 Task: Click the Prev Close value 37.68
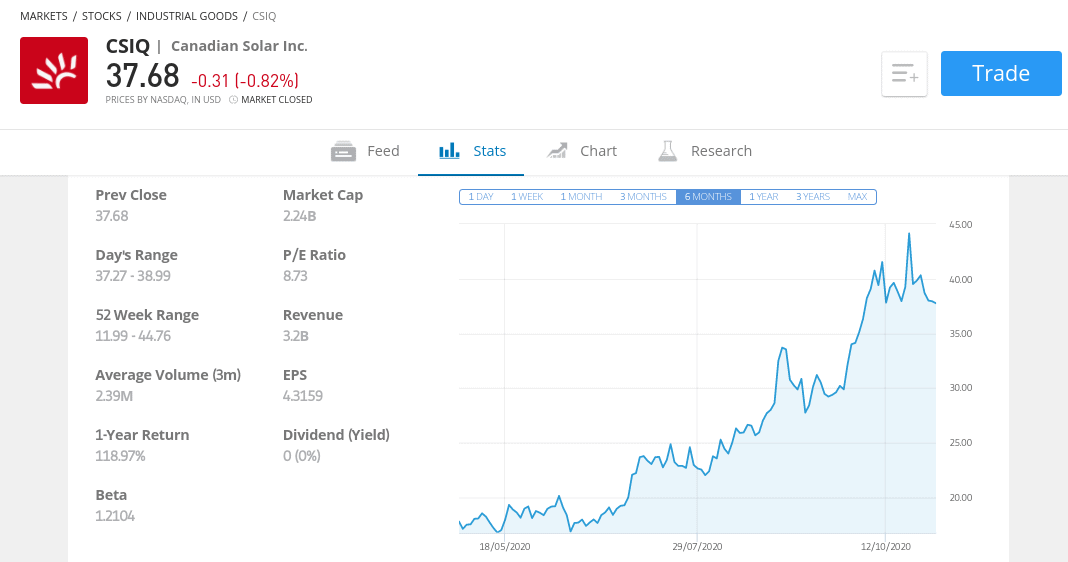pyautogui.click(x=112, y=216)
